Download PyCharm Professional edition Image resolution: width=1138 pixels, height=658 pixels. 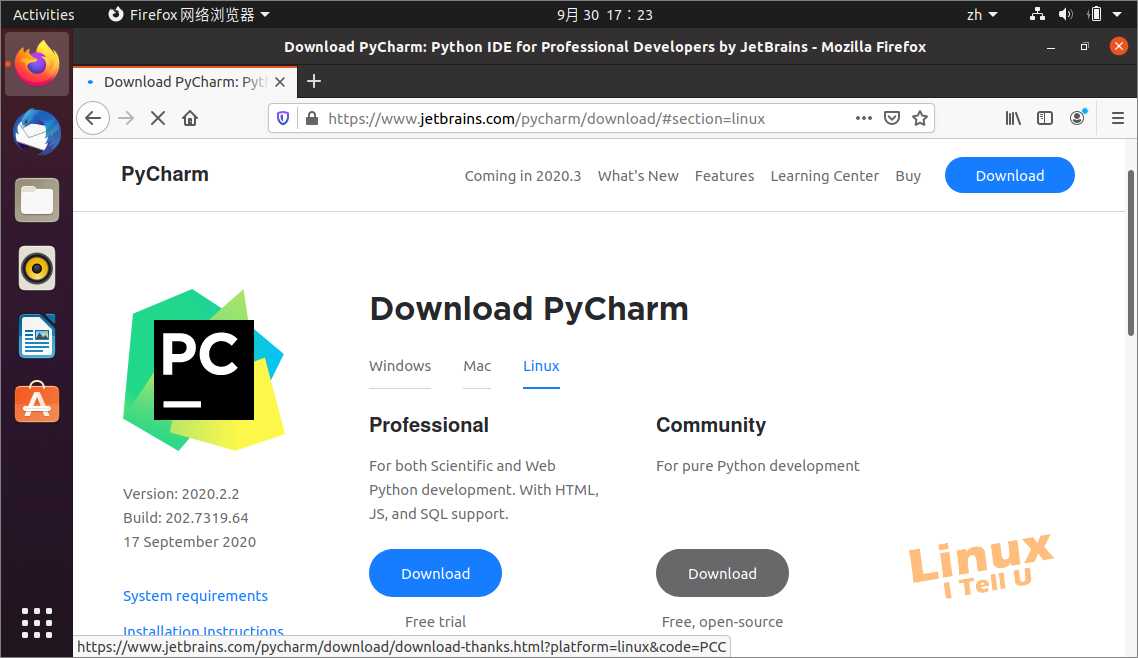[435, 573]
